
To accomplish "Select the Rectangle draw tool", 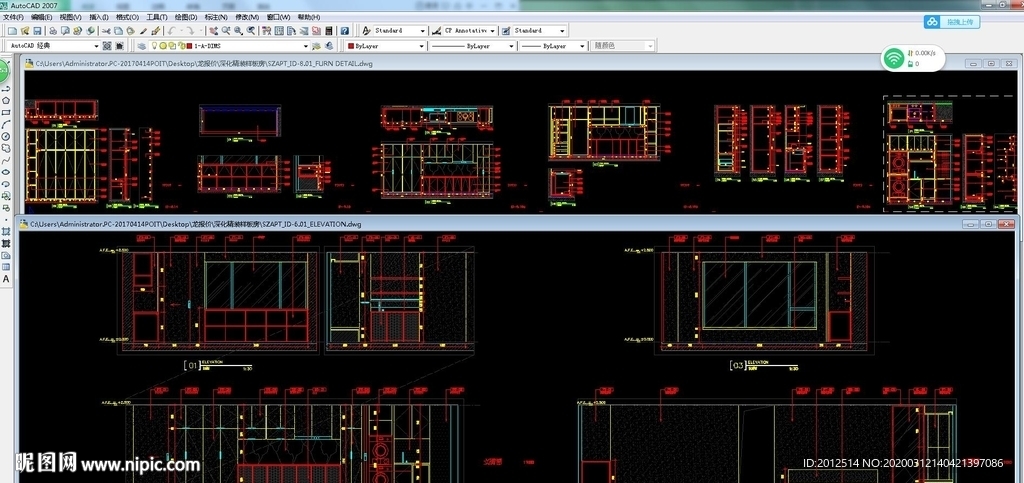I will [x=6, y=113].
